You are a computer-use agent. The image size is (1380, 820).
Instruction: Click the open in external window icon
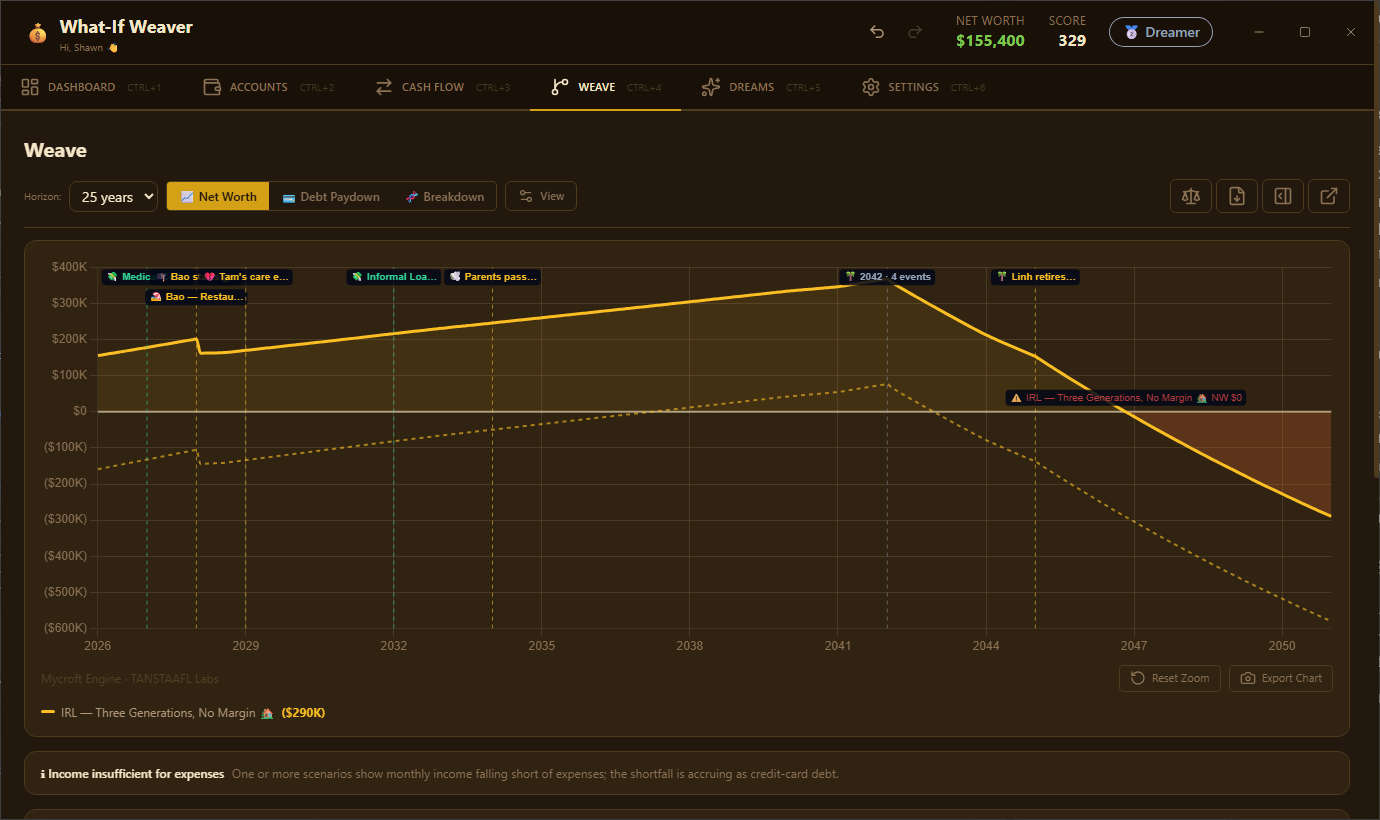tap(1329, 196)
